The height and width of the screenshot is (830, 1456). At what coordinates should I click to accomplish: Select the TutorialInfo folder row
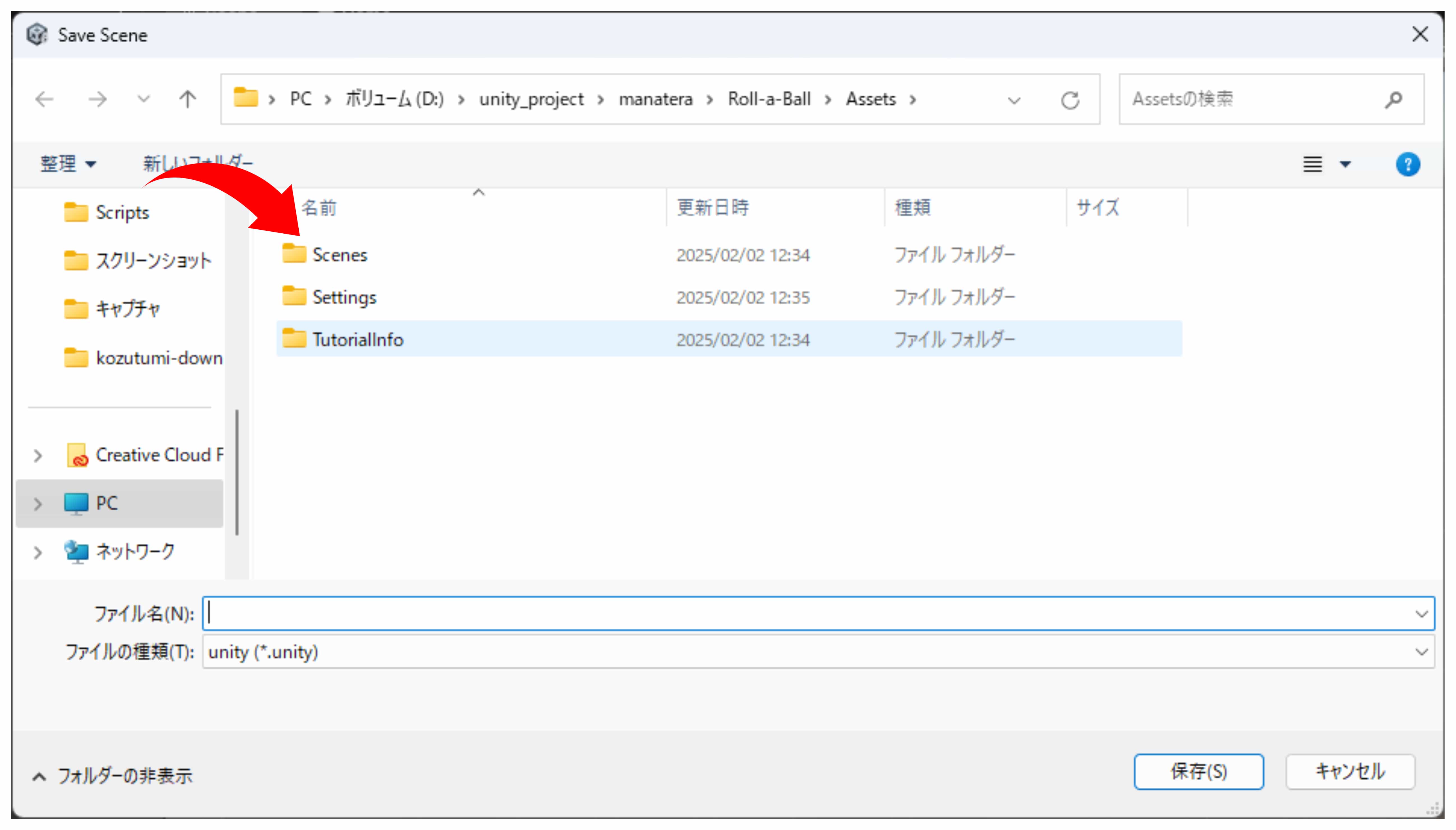[358, 339]
